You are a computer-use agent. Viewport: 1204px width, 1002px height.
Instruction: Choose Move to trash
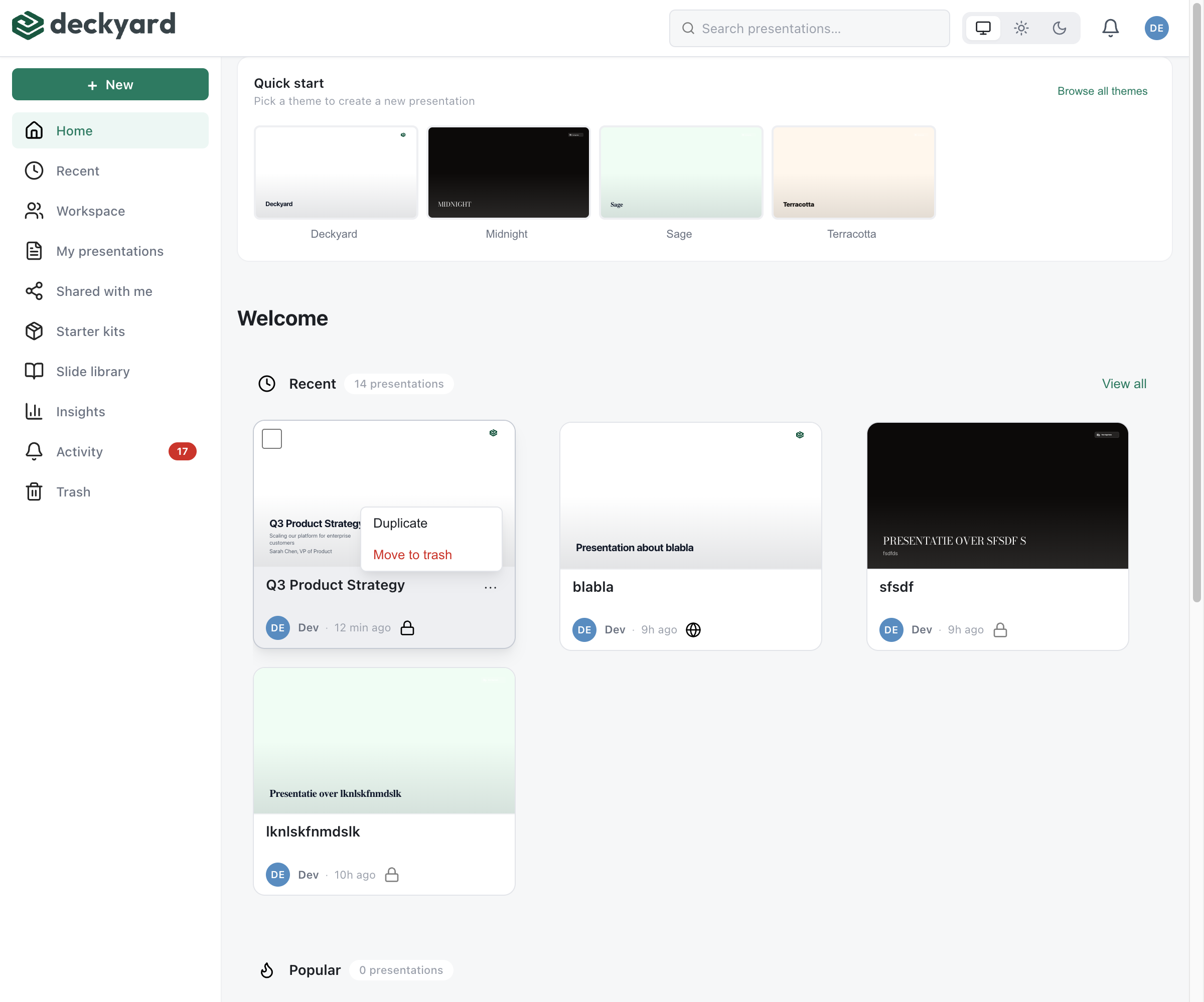click(x=431, y=555)
